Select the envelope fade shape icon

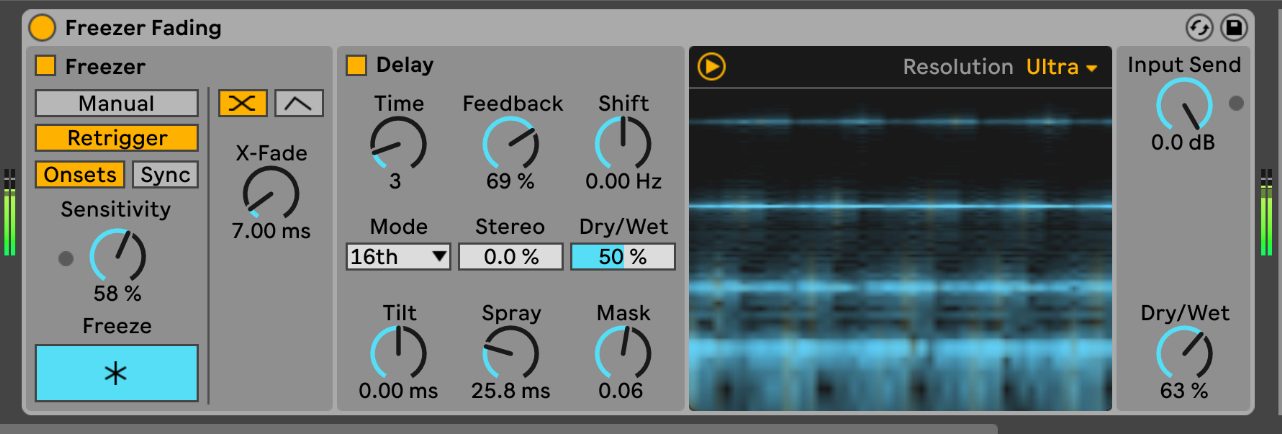299,103
